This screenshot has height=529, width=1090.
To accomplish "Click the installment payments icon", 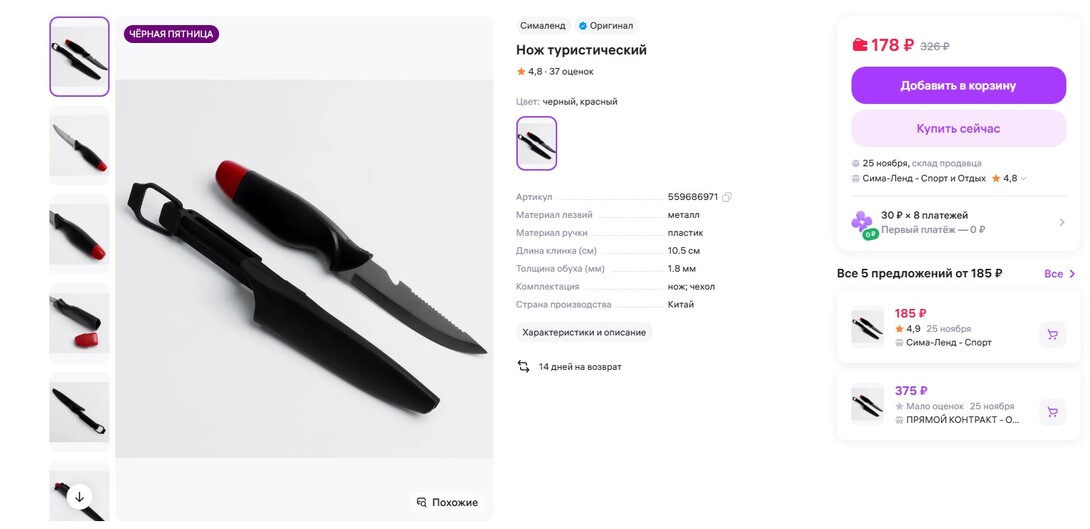I will pos(862,223).
